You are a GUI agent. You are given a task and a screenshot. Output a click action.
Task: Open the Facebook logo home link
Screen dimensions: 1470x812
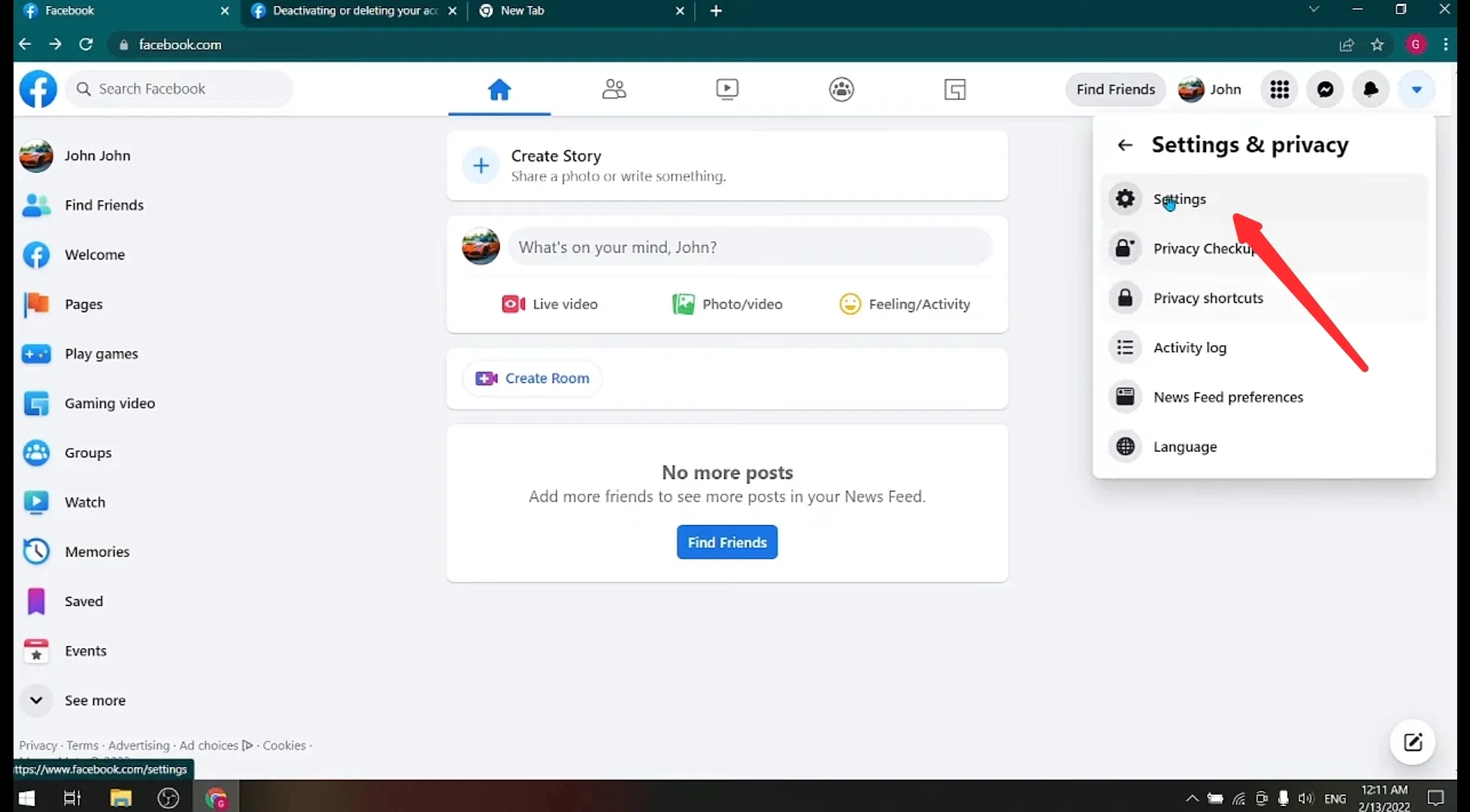point(38,89)
